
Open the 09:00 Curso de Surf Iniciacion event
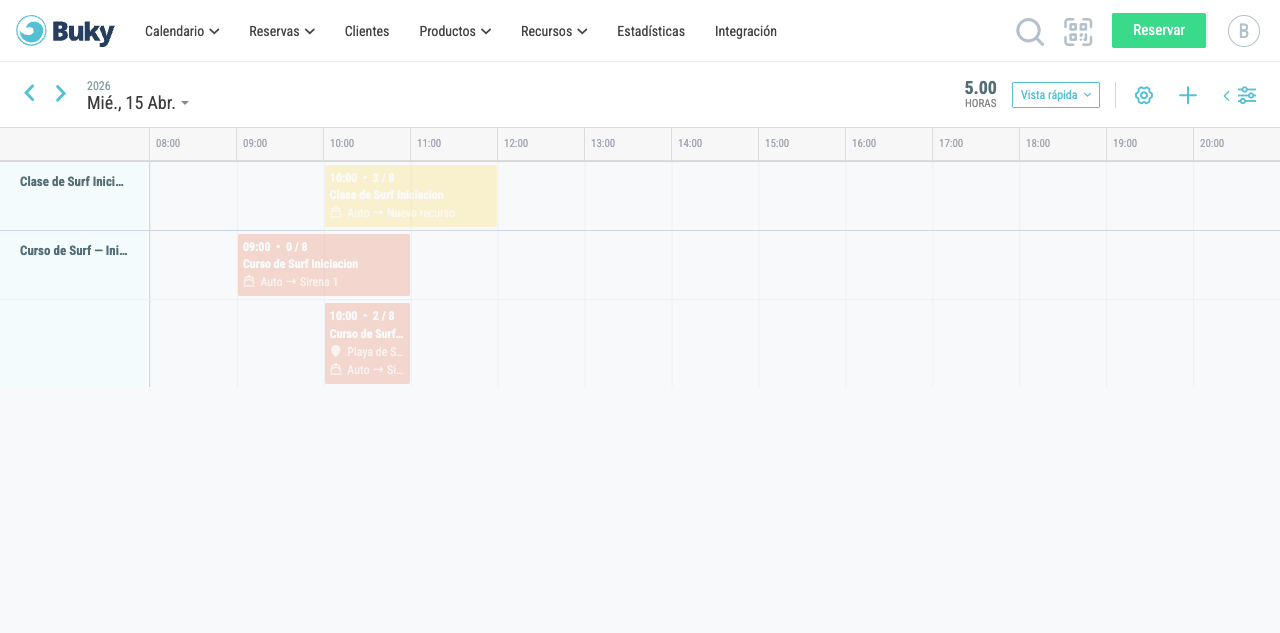pyautogui.click(x=324, y=265)
